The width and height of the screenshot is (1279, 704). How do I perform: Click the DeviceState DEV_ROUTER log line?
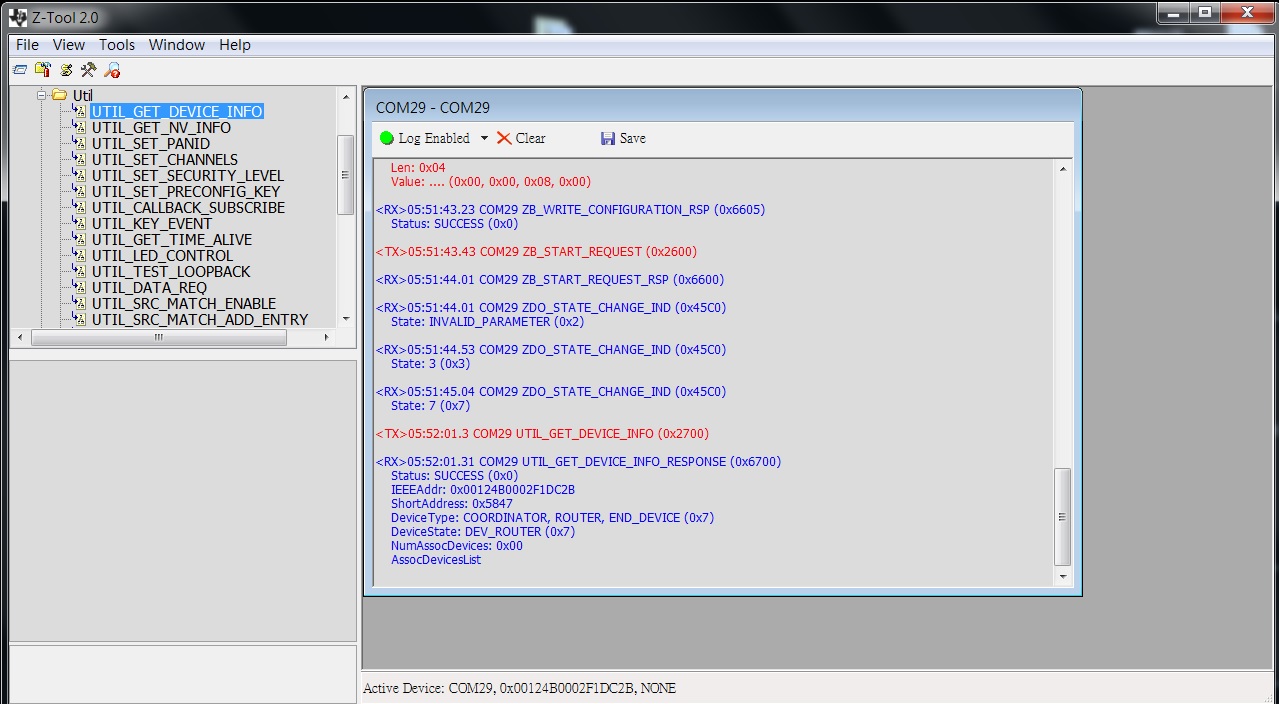point(483,532)
